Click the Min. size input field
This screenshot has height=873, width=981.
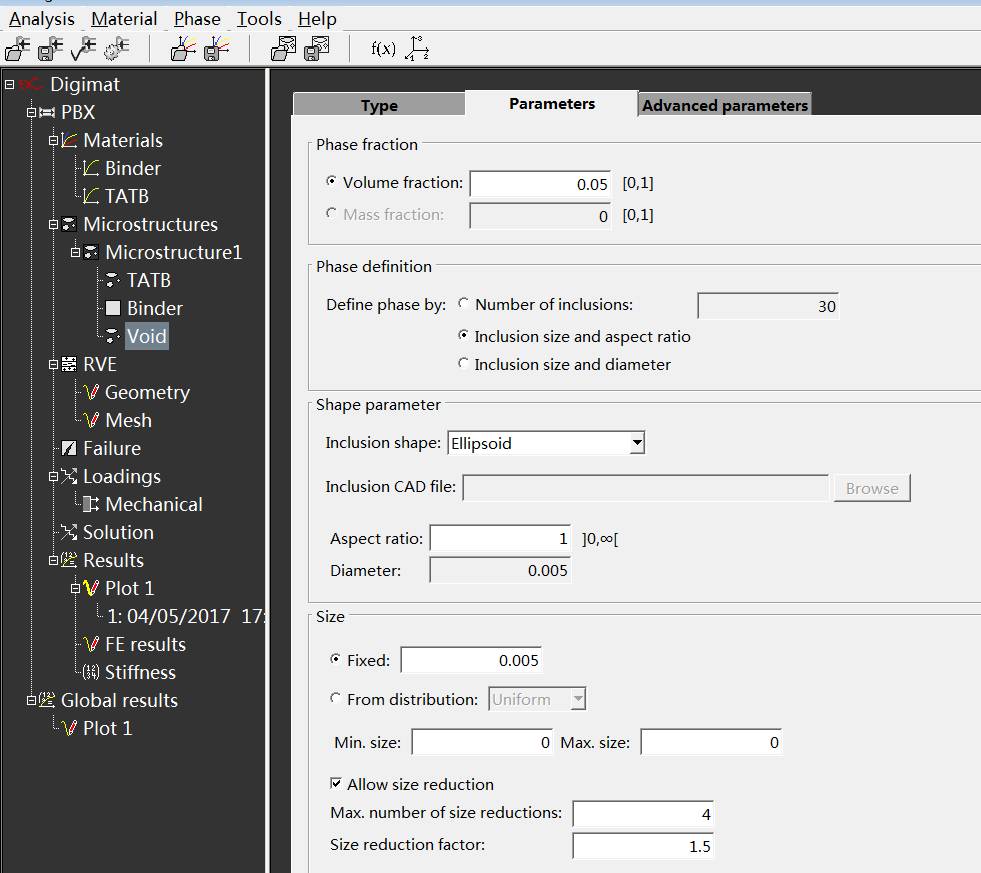(482, 742)
